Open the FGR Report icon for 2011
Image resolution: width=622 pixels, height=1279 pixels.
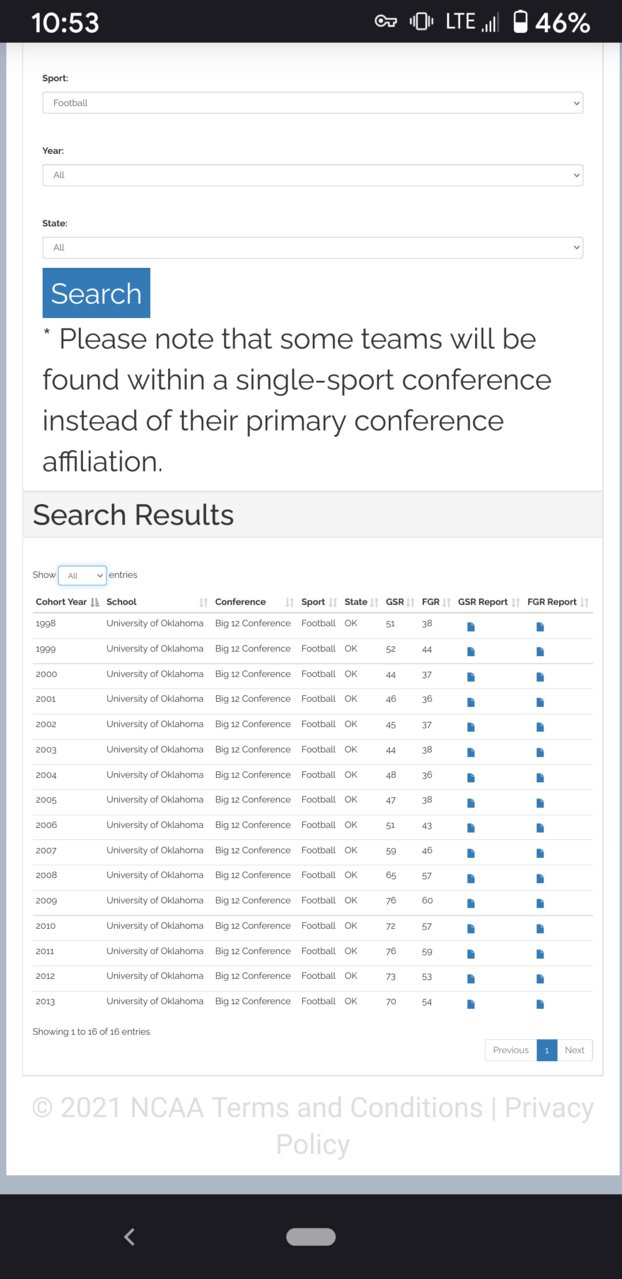[x=540, y=954]
